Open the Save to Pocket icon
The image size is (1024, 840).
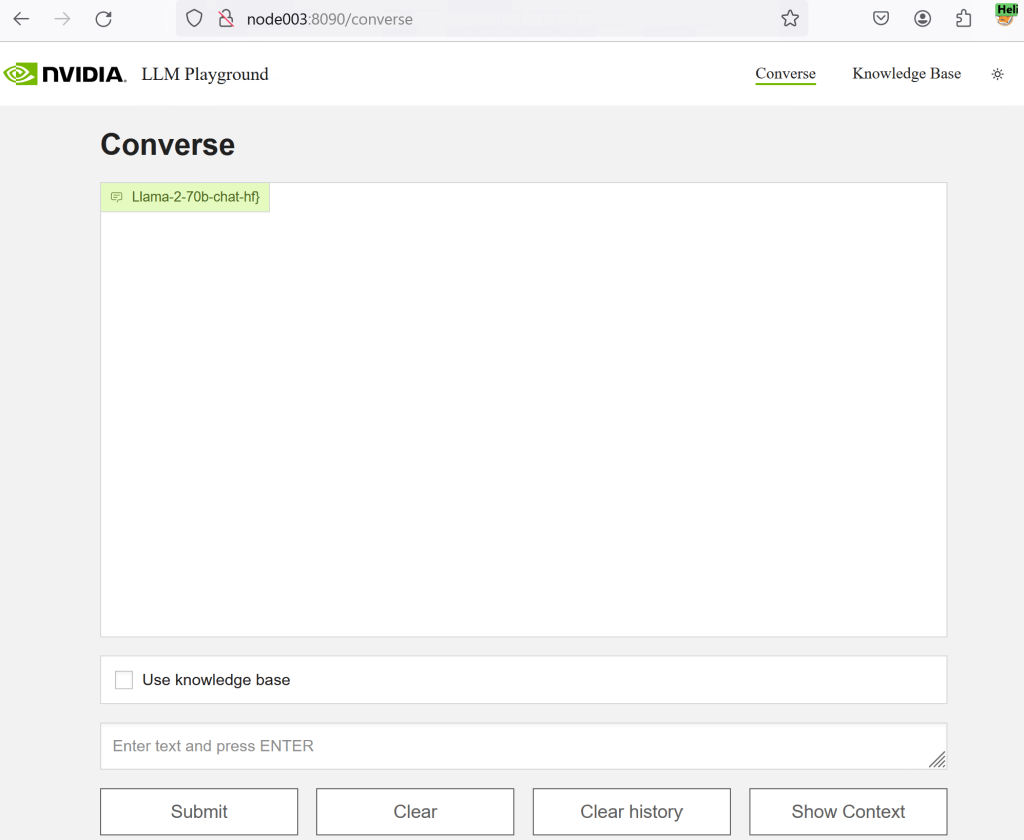pyautogui.click(x=881, y=19)
